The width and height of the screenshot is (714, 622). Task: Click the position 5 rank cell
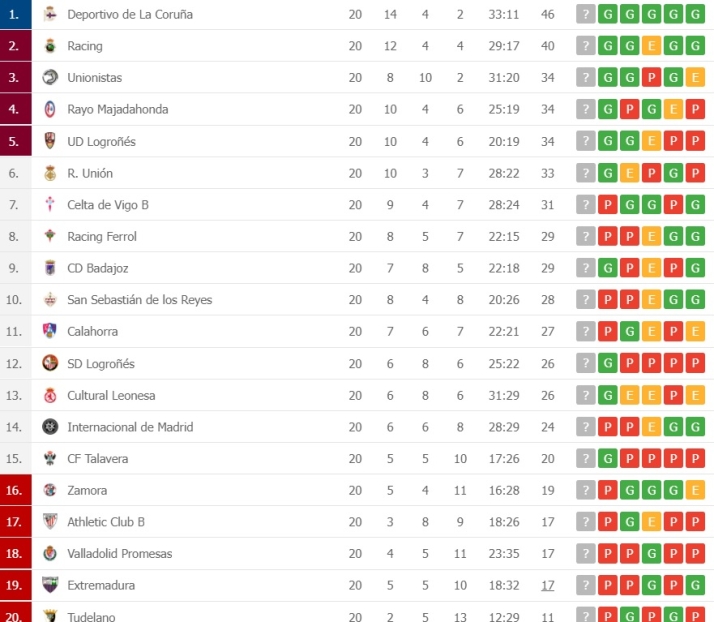(14, 141)
